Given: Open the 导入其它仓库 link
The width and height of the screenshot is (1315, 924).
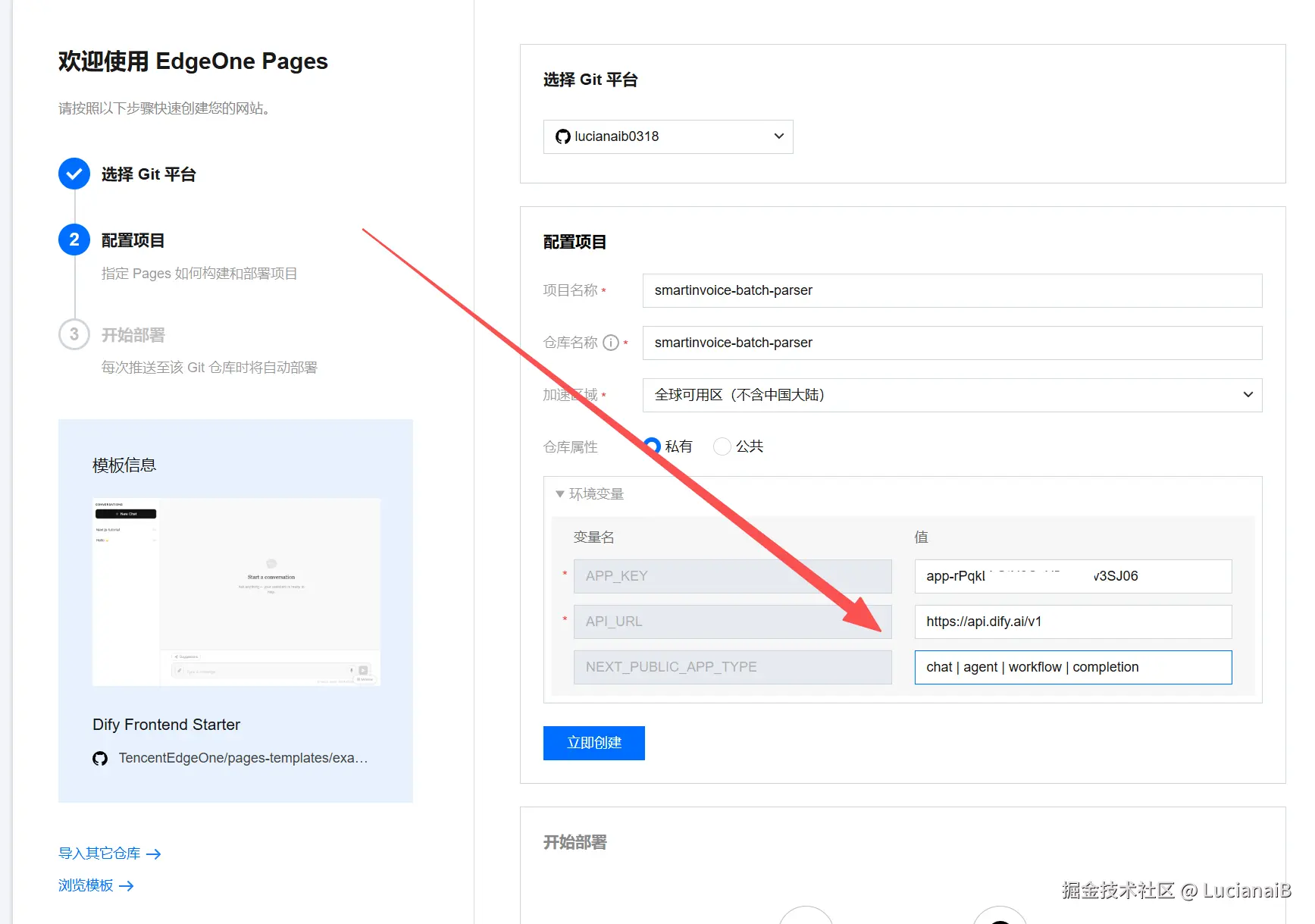Looking at the screenshot, I should point(99,854).
